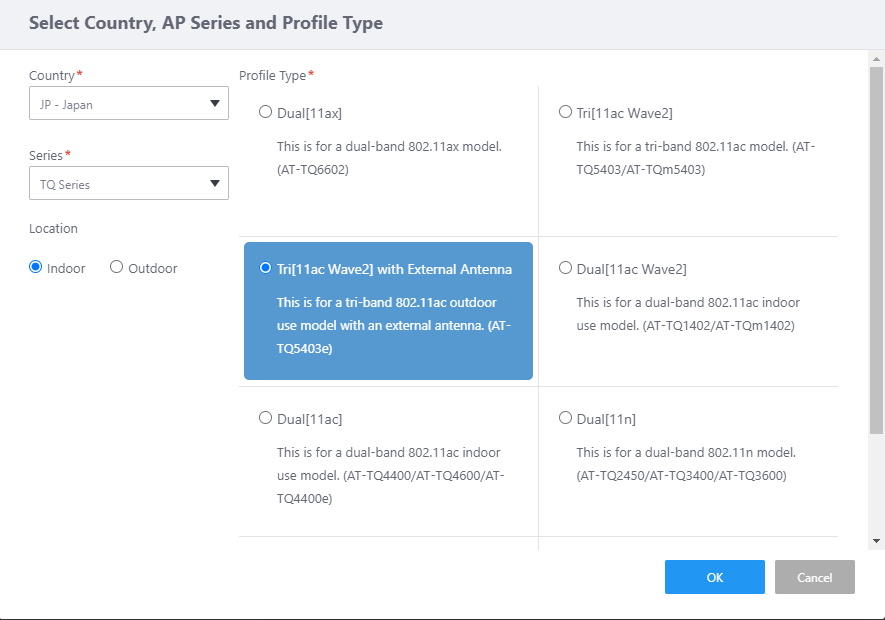The width and height of the screenshot is (885, 620).
Task: Click the Country dropdown arrow icon
Action: [215, 104]
